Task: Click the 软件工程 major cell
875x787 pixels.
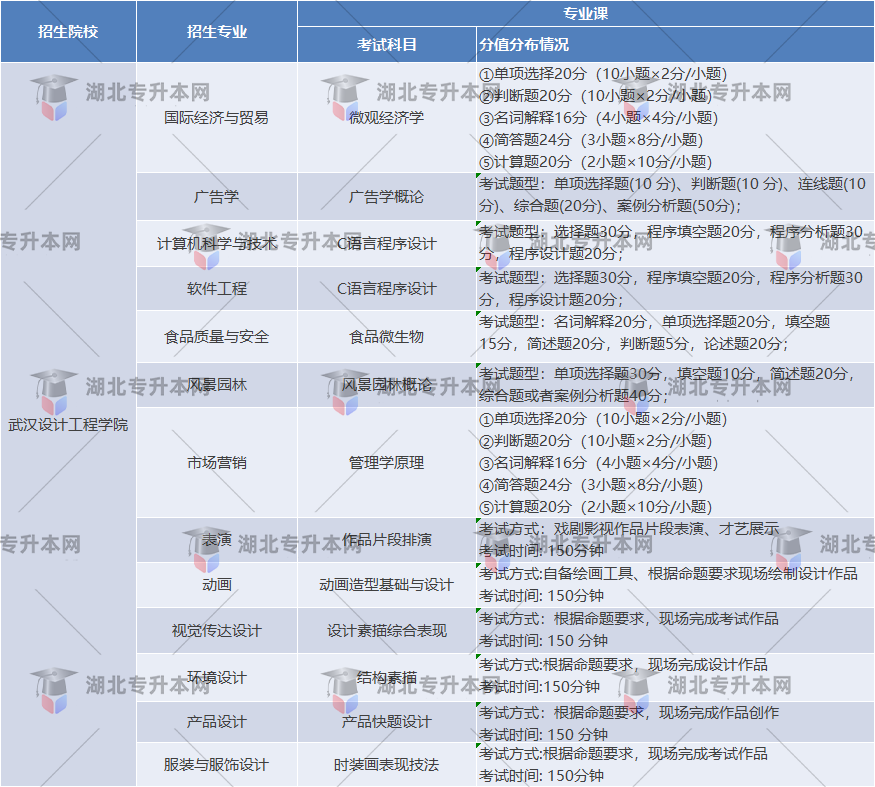Action: [217, 289]
